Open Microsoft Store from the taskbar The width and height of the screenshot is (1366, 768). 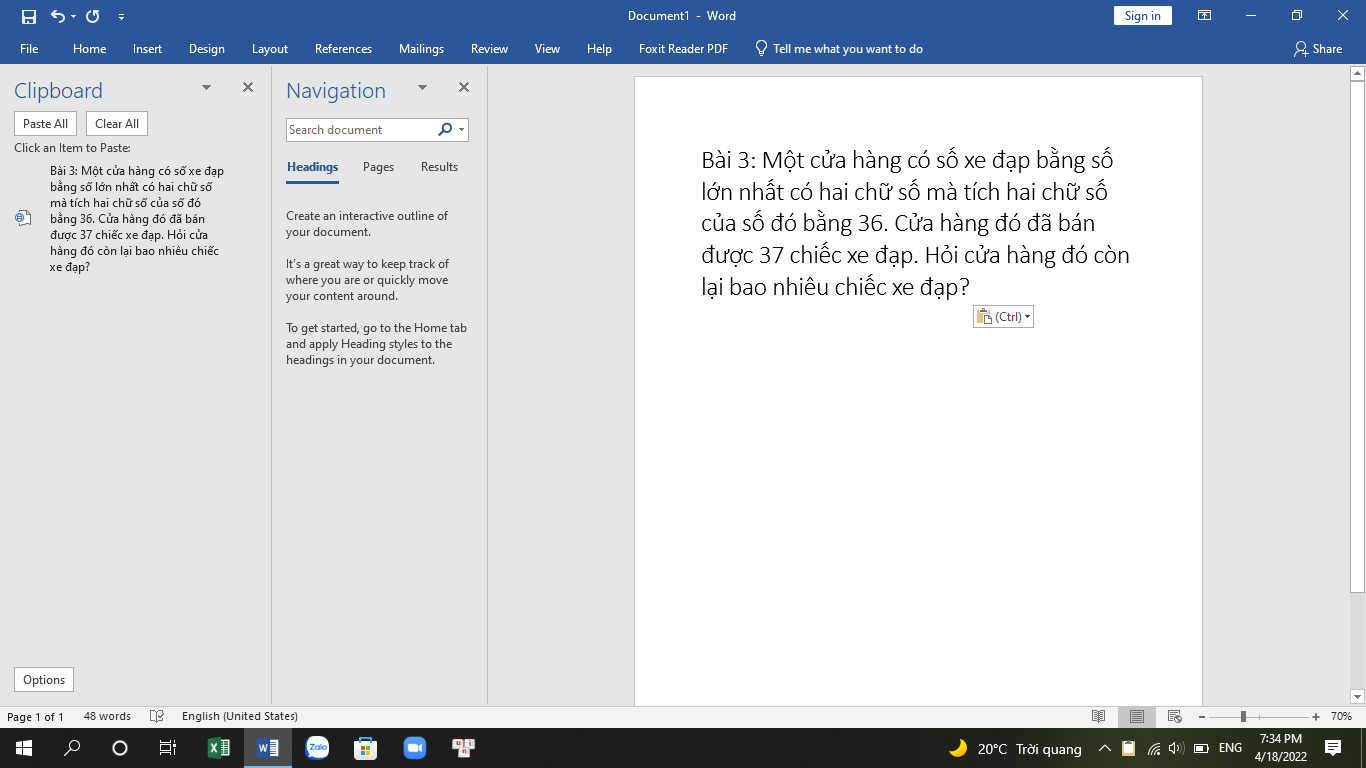(366, 748)
